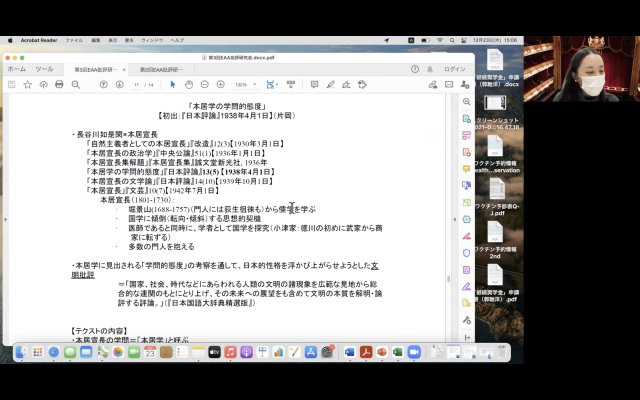Screen dimensions: 640x400
Task: Open the ヘルプ menu
Action: [x=177, y=40]
